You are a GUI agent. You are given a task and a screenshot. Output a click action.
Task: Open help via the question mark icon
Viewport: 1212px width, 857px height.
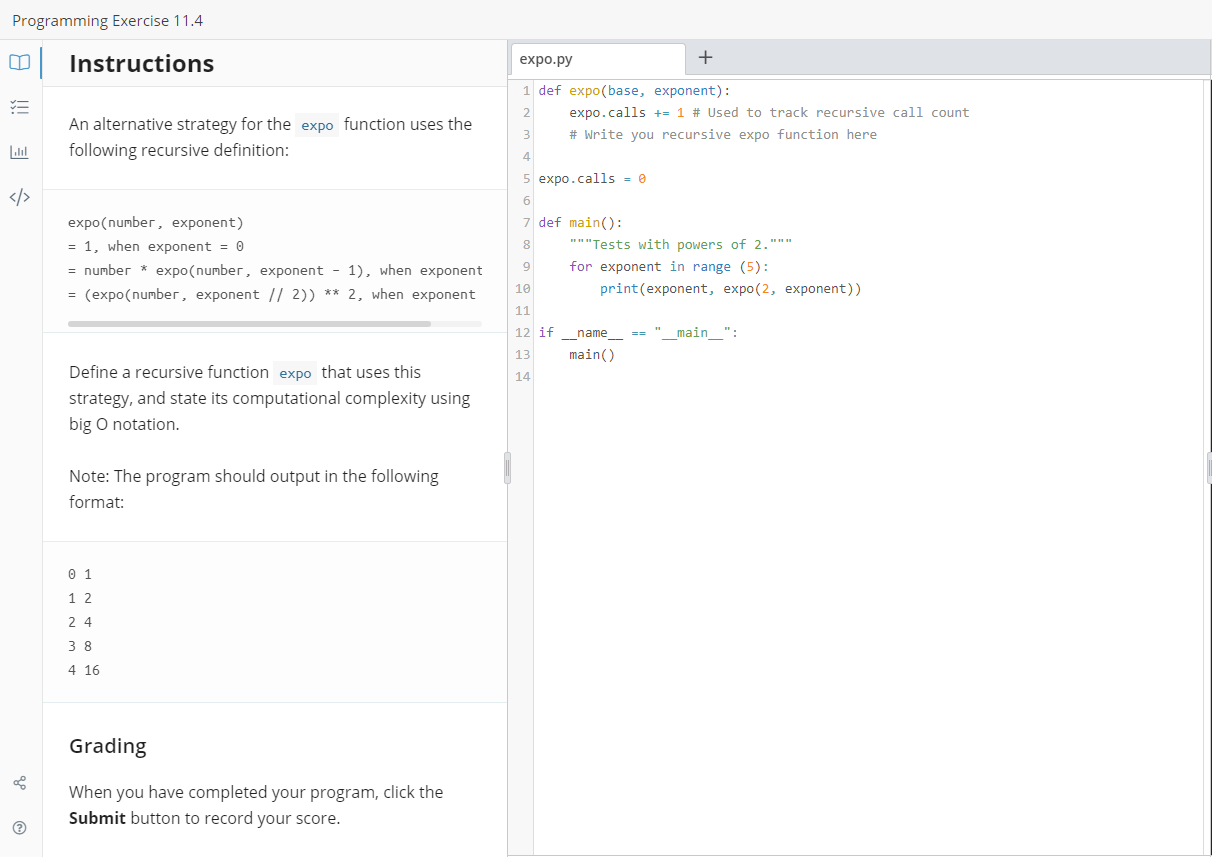click(x=19, y=827)
